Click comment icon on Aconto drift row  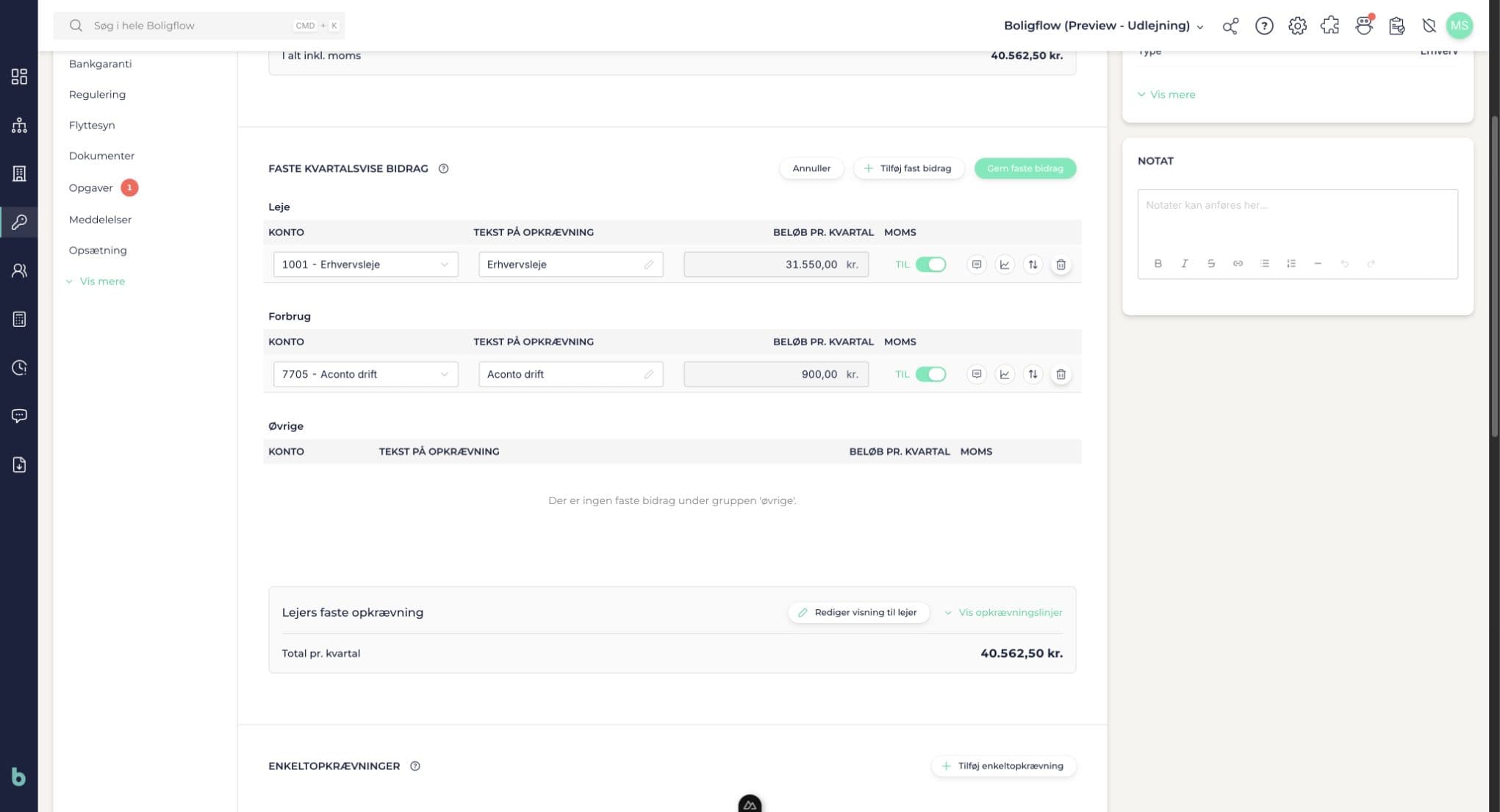(976, 374)
